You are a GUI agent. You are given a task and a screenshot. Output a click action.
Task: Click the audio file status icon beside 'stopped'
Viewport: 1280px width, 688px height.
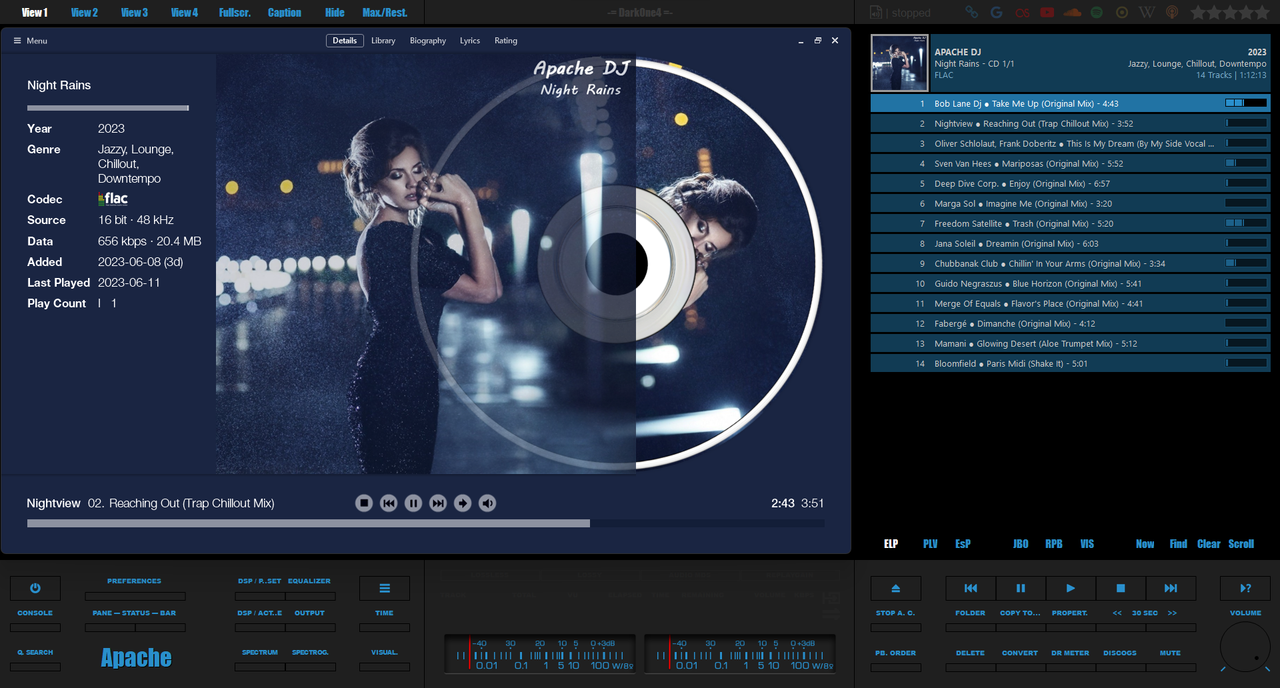coord(876,12)
